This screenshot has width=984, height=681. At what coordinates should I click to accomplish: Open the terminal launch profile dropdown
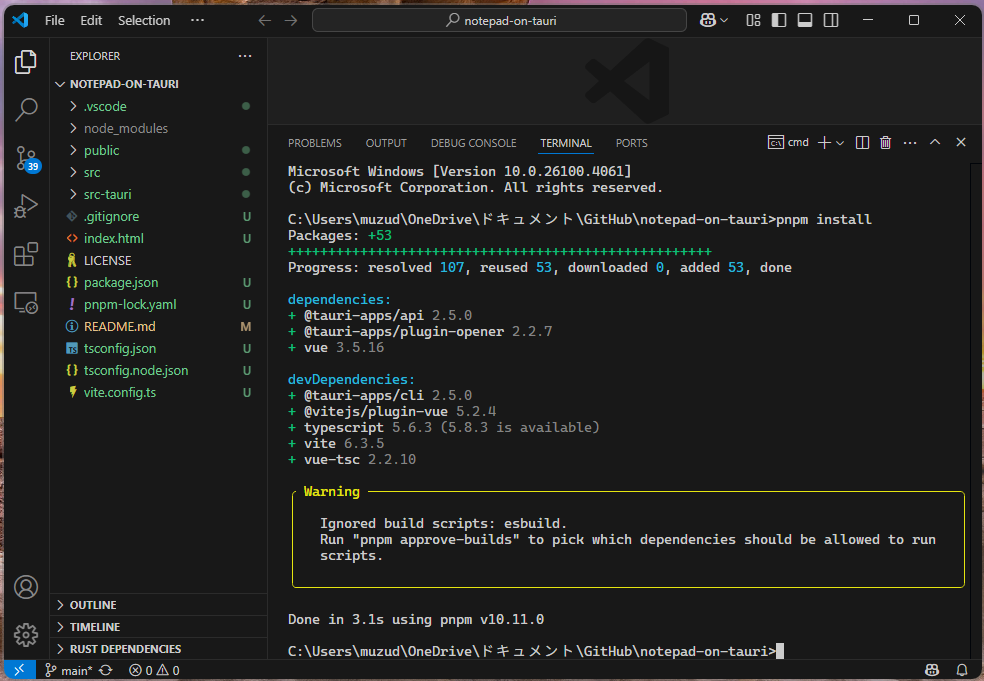840,143
